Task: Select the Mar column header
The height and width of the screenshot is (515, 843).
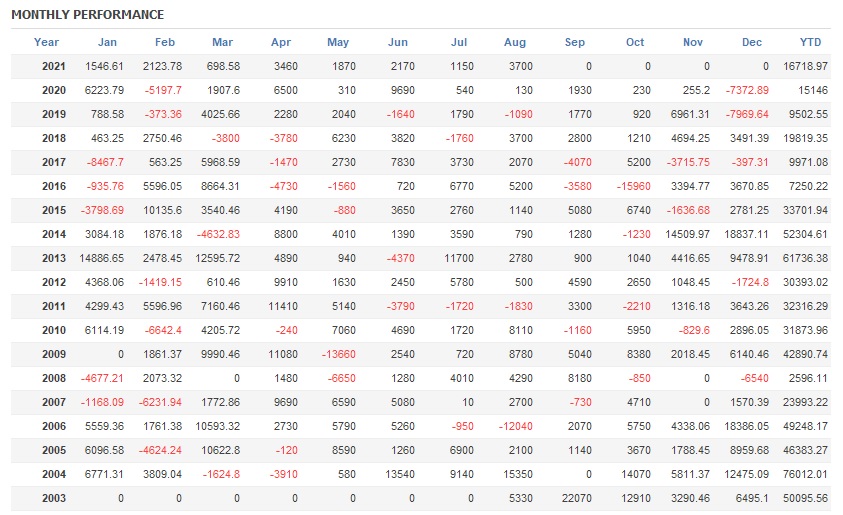Action: (222, 42)
